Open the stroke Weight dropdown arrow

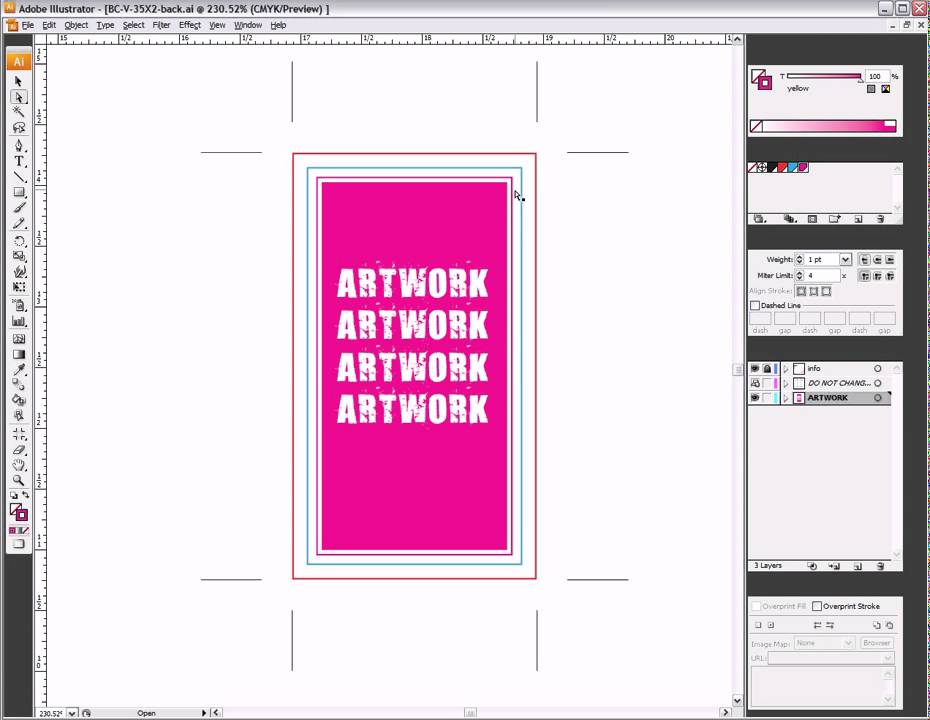click(845, 259)
